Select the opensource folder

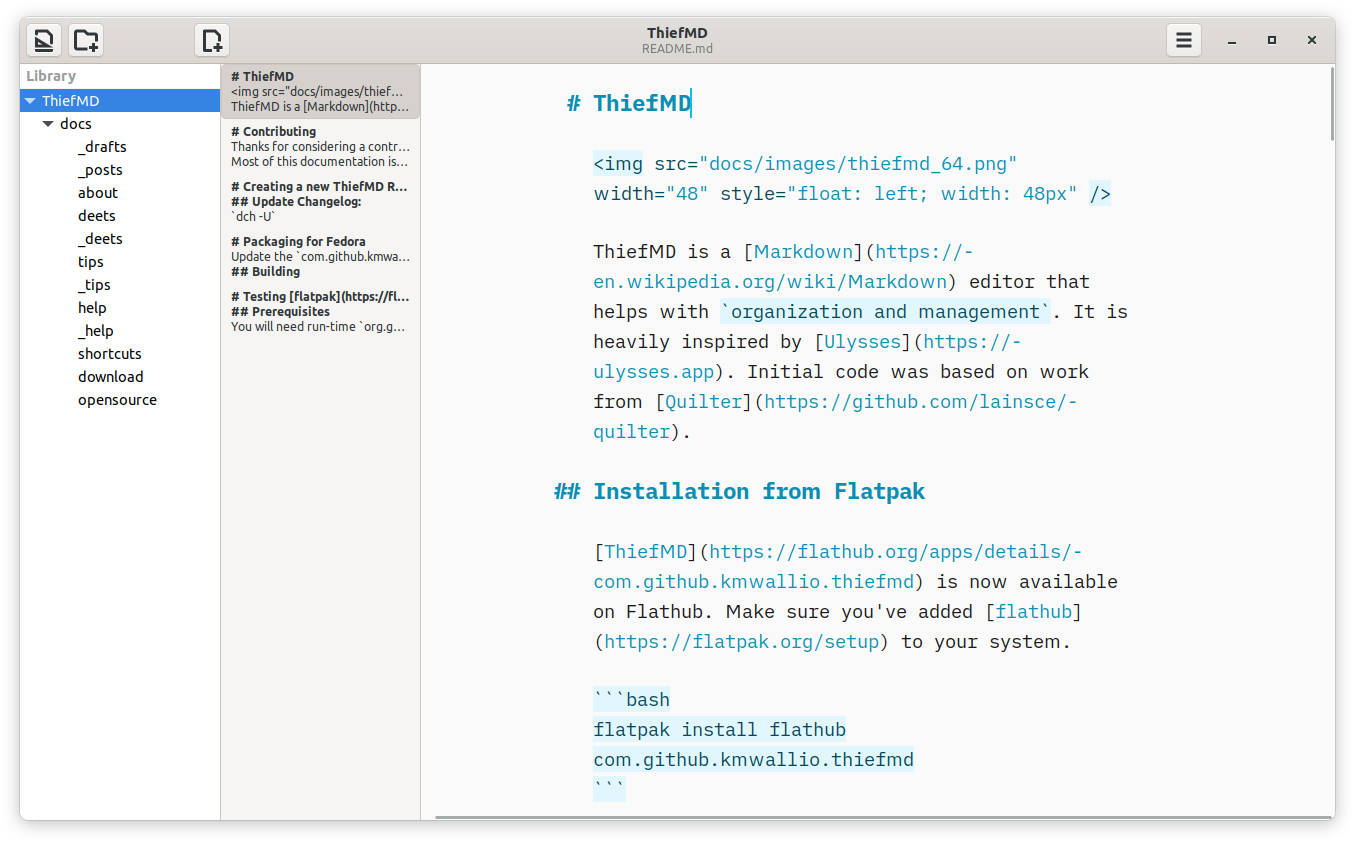(117, 400)
